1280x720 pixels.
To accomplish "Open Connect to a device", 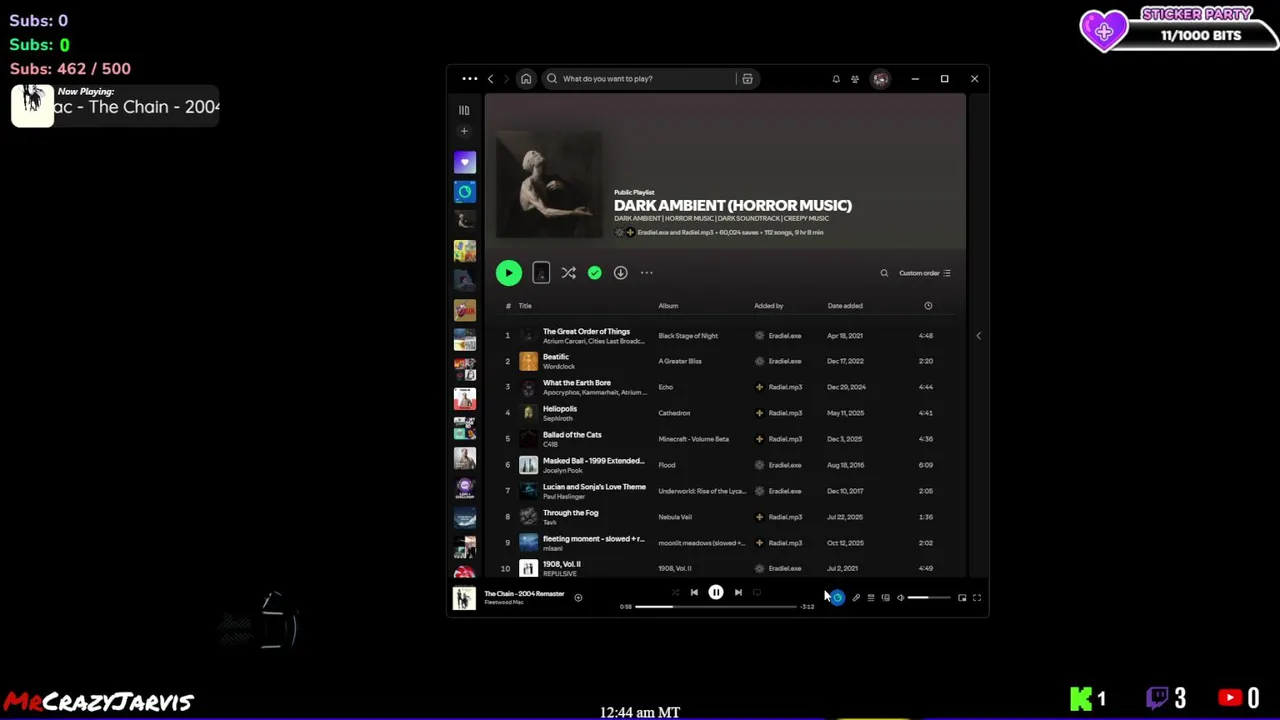I will coord(886,598).
